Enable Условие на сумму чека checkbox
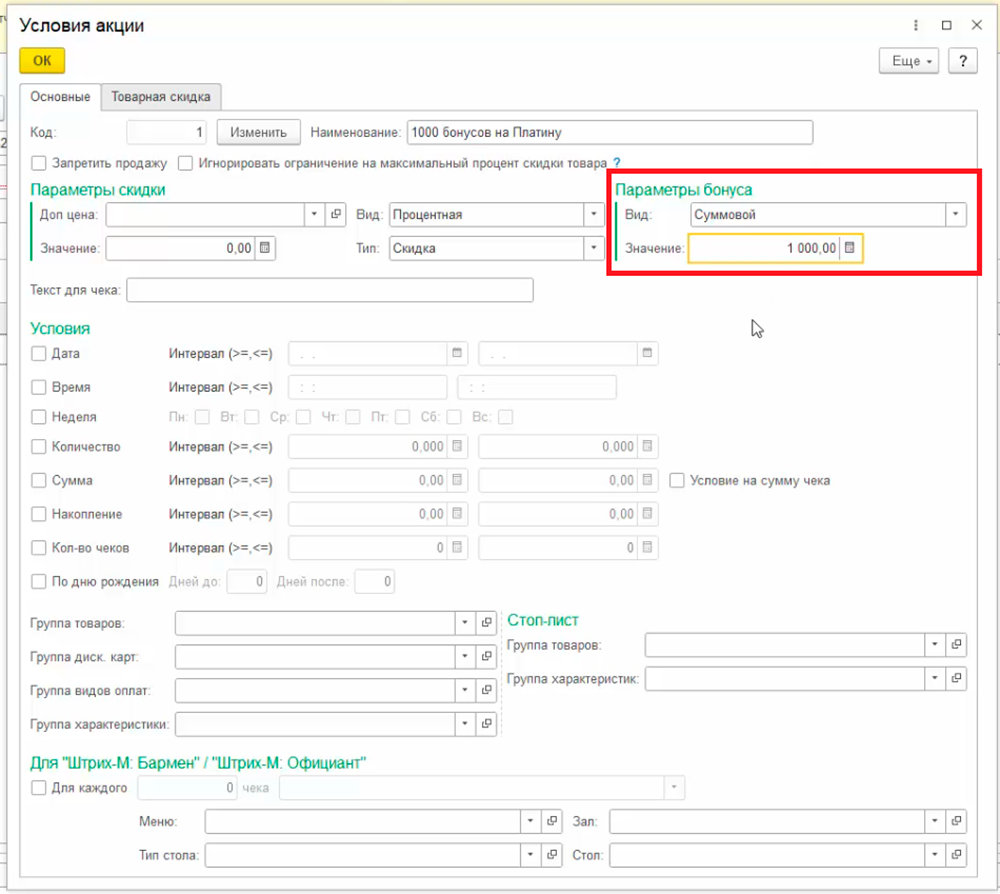The height and width of the screenshot is (894, 1000). click(677, 480)
